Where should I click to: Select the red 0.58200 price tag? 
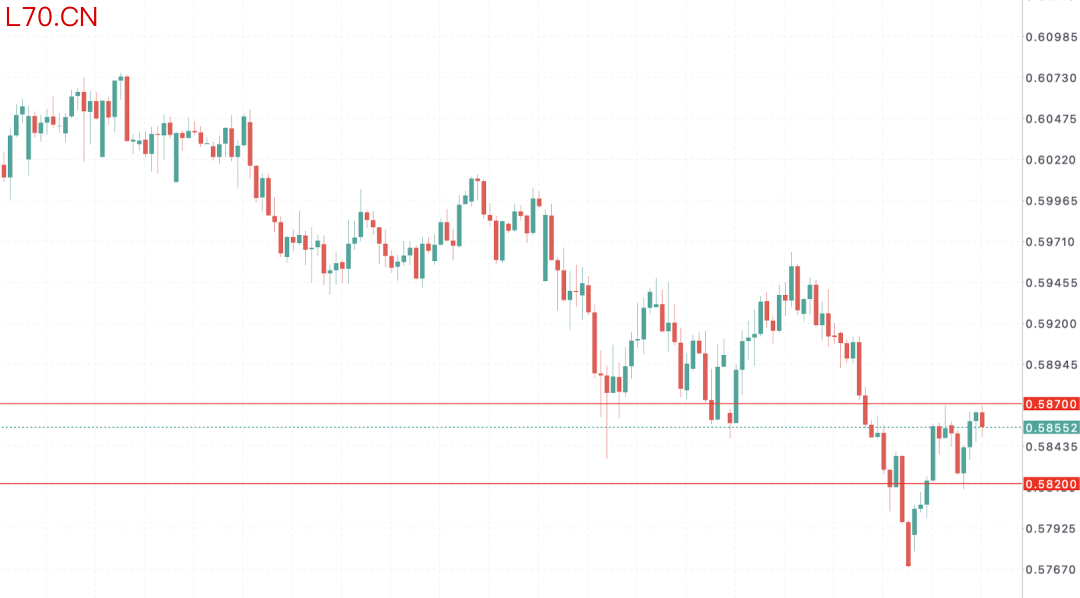pos(1051,484)
